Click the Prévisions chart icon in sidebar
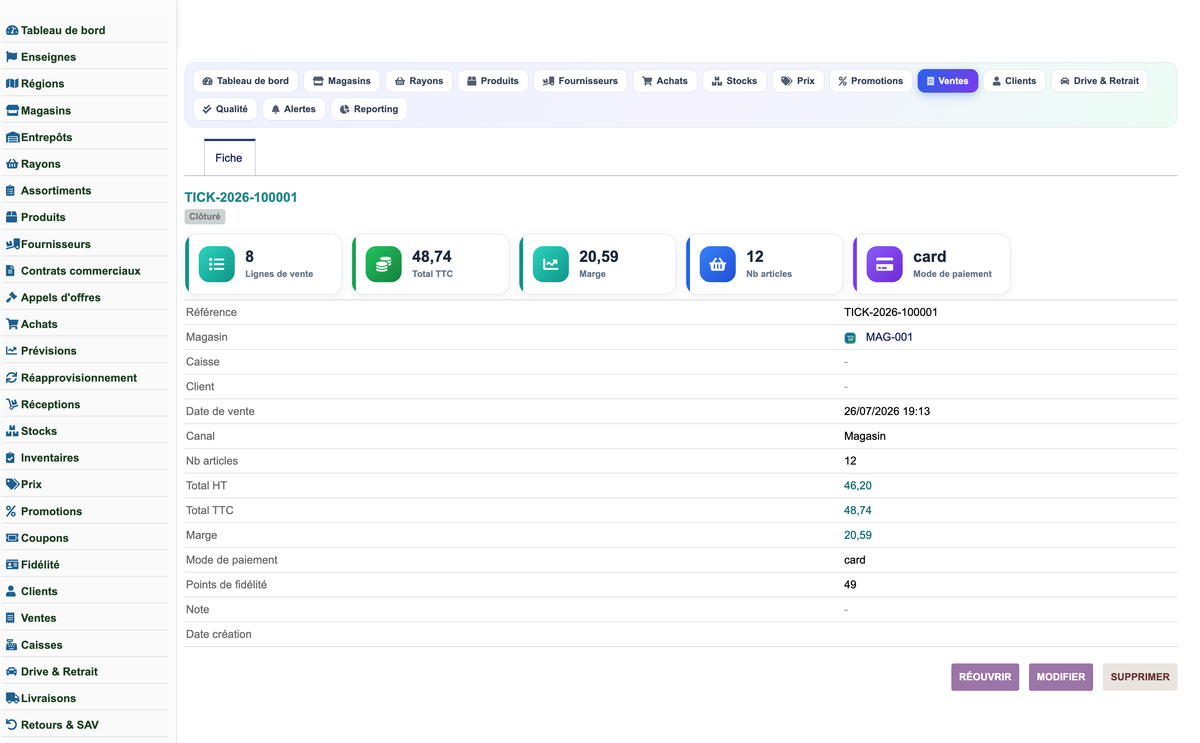The height and width of the screenshot is (743, 1200). [x=12, y=351]
